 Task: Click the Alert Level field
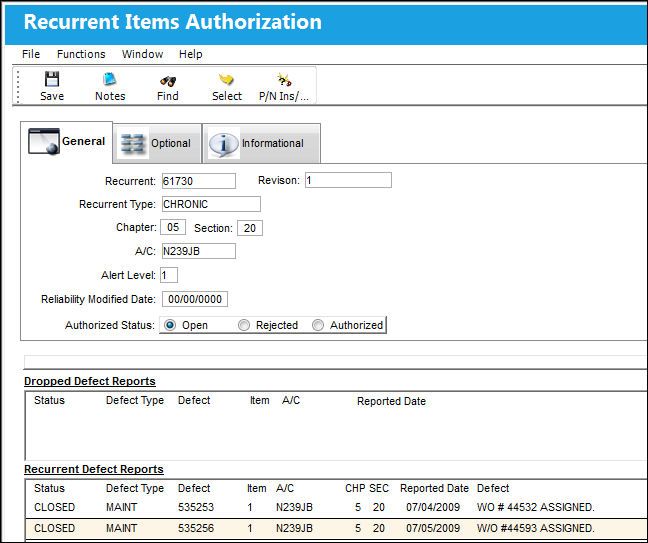[169, 275]
